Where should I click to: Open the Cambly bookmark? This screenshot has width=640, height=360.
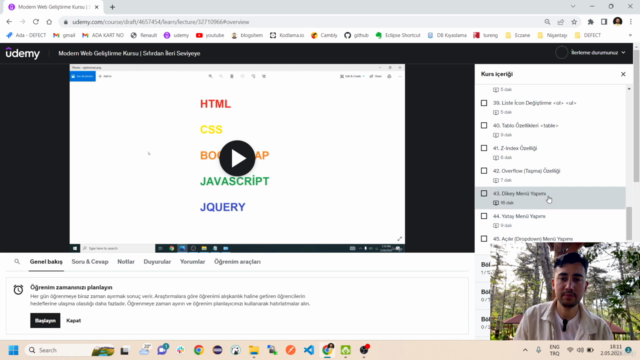tap(324, 35)
